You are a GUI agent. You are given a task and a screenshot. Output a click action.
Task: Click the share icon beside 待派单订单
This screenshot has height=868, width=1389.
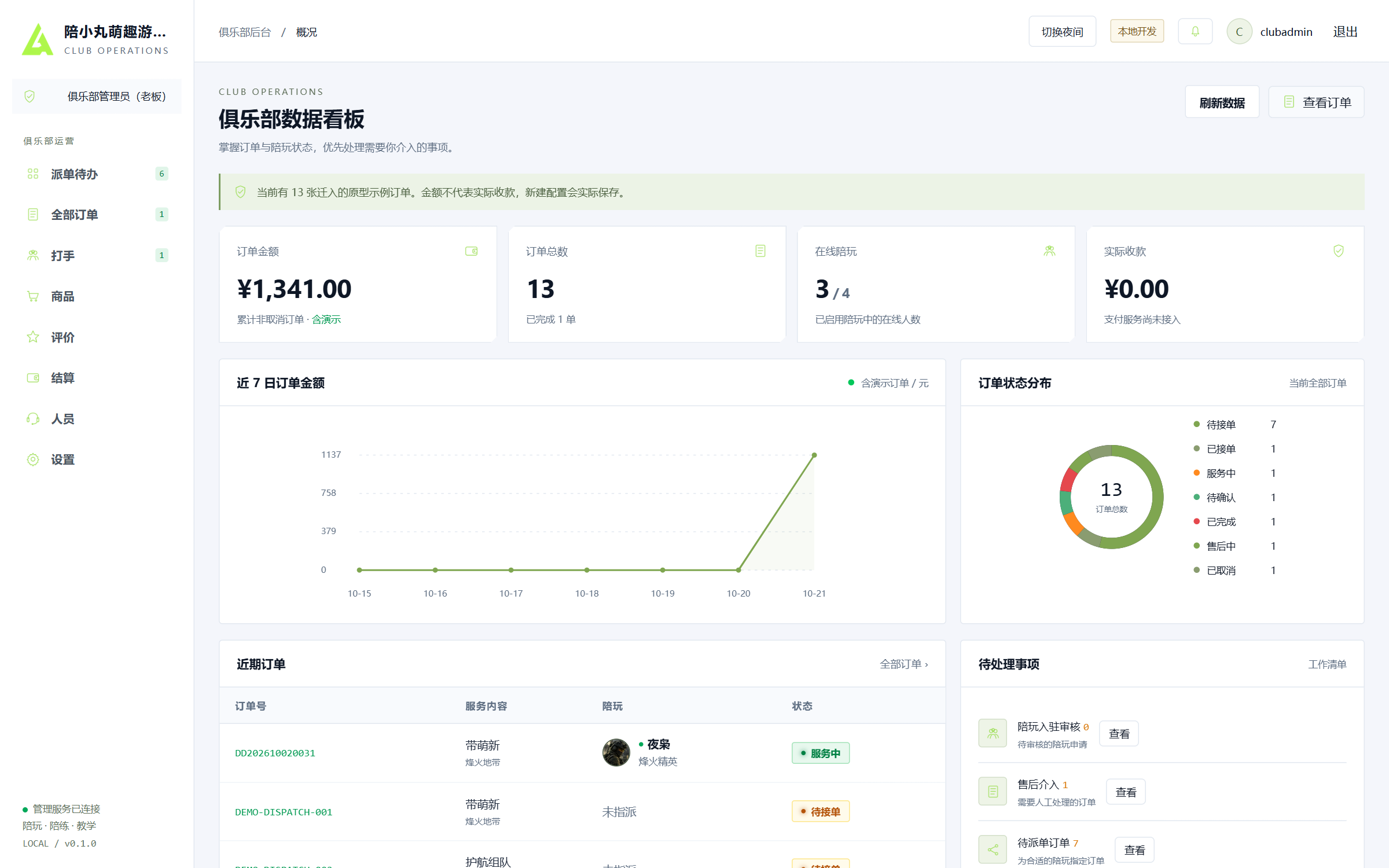pyautogui.click(x=993, y=849)
